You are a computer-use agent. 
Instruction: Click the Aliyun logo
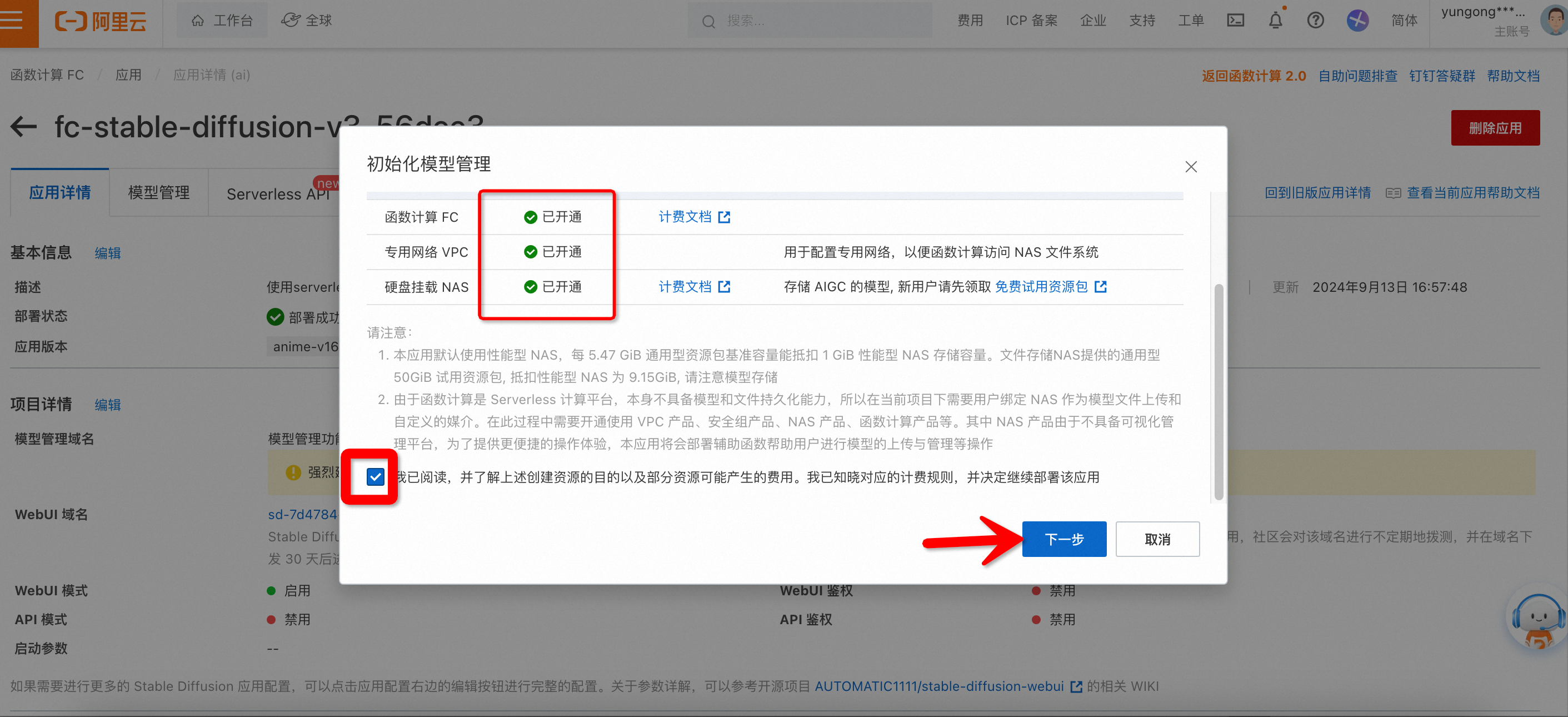(101, 21)
